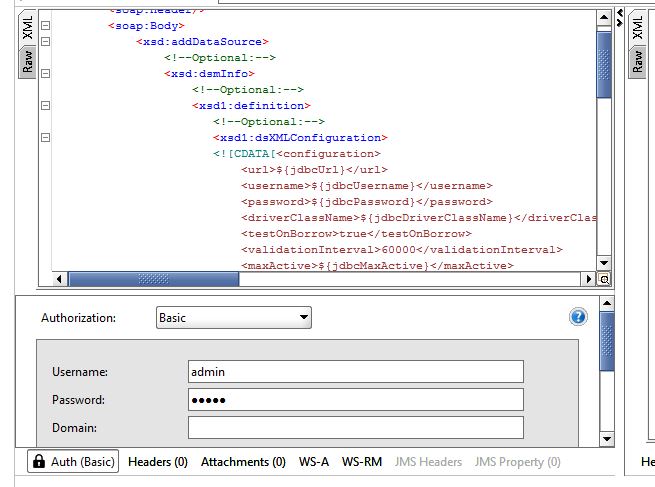Collapse the xsd1:definition node
Viewport: 655px width, 487px height.
[46, 105]
